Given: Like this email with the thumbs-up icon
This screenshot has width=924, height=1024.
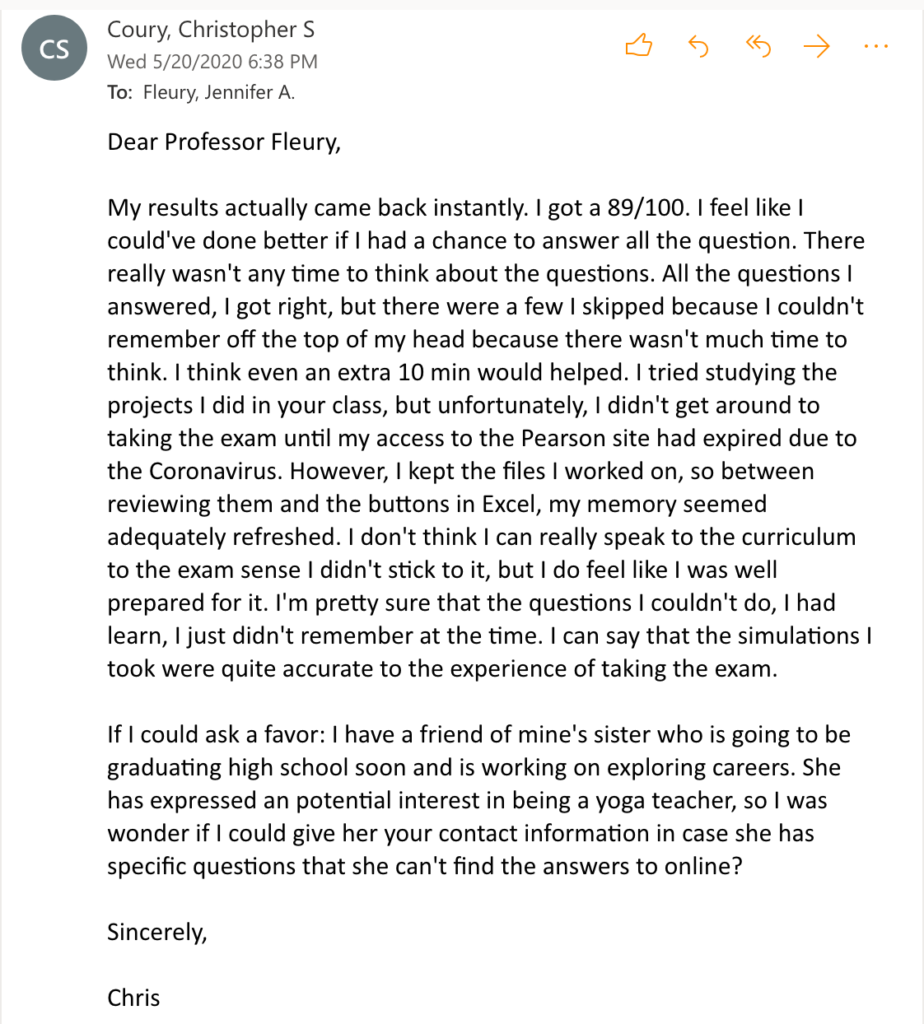Looking at the screenshot, I should pyautogui.click(x=638, y=46).
